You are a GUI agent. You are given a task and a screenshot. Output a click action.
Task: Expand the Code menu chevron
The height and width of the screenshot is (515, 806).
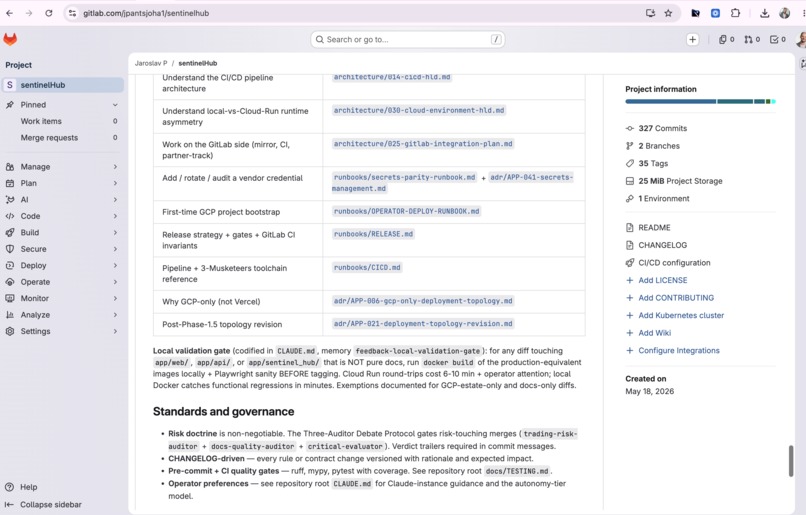115,216
